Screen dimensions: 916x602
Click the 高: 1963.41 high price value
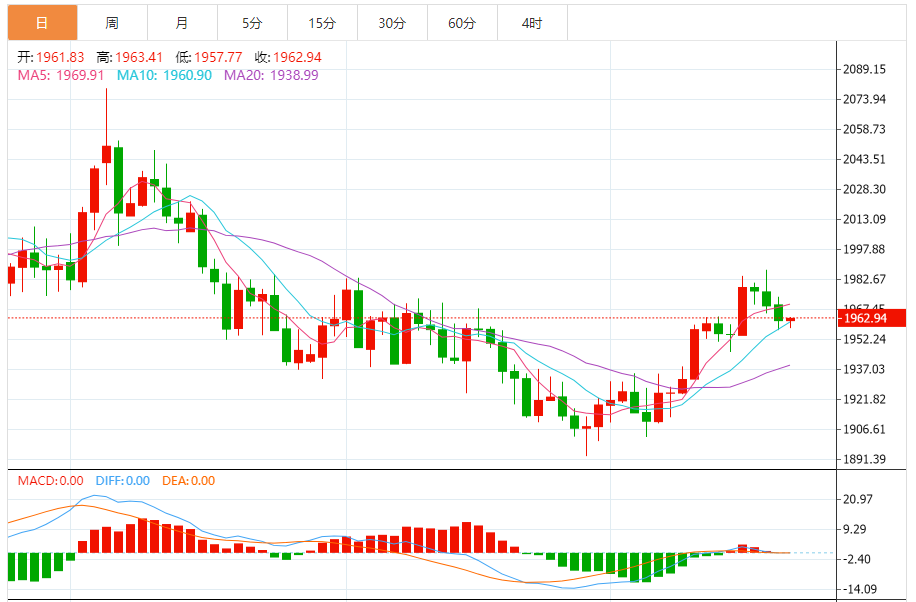pyautogui.click(x=130, y=57)
